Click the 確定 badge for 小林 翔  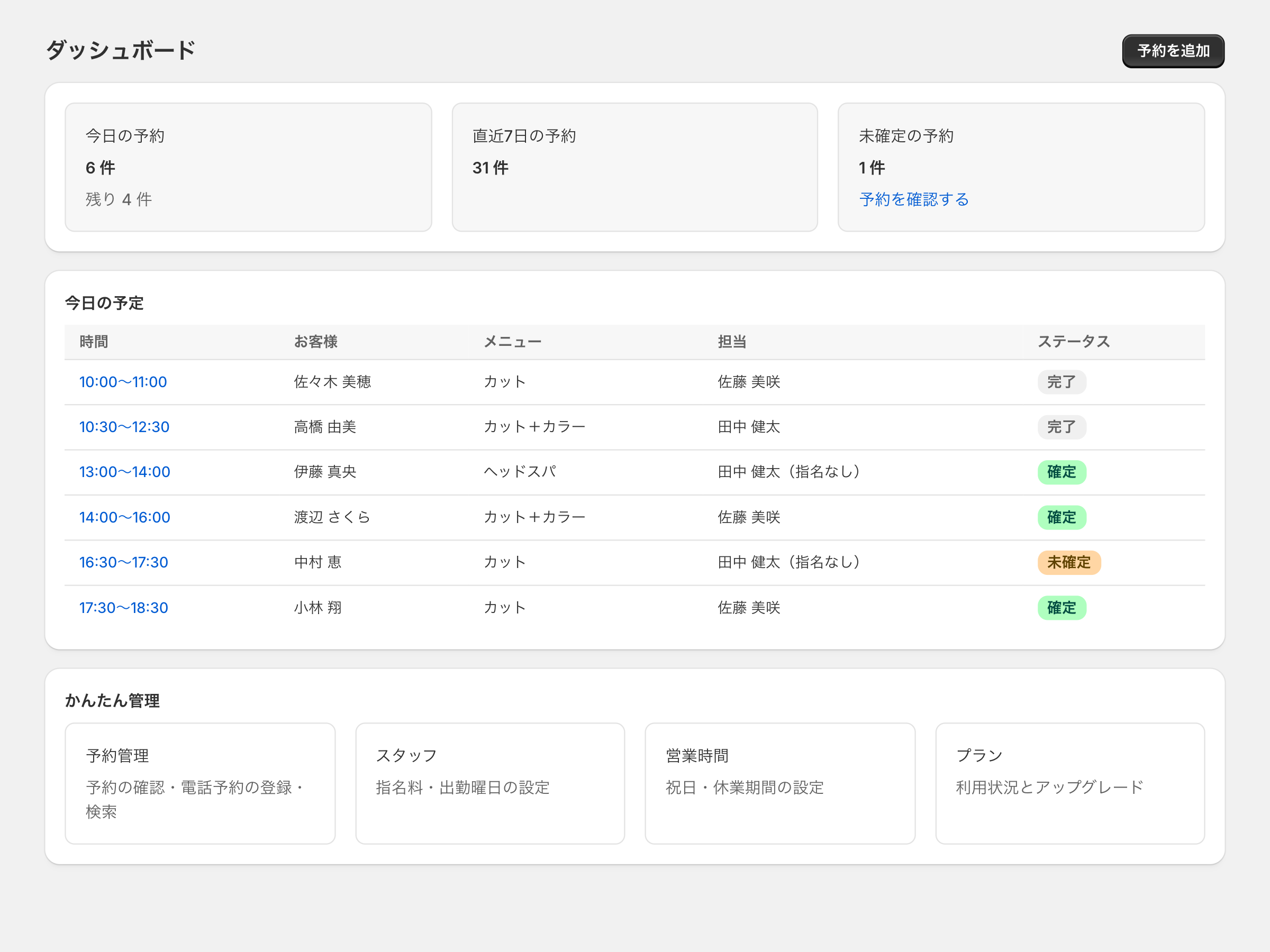tap(1061, 608)
